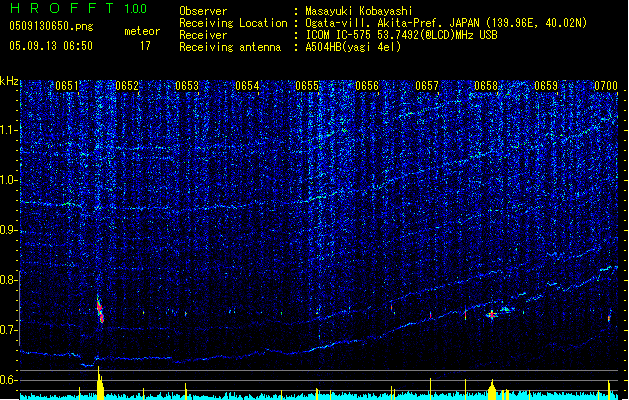This screenshot has width=629, height=400.
Task: Click the 0.7 kHz axis label
Action: 9,330
